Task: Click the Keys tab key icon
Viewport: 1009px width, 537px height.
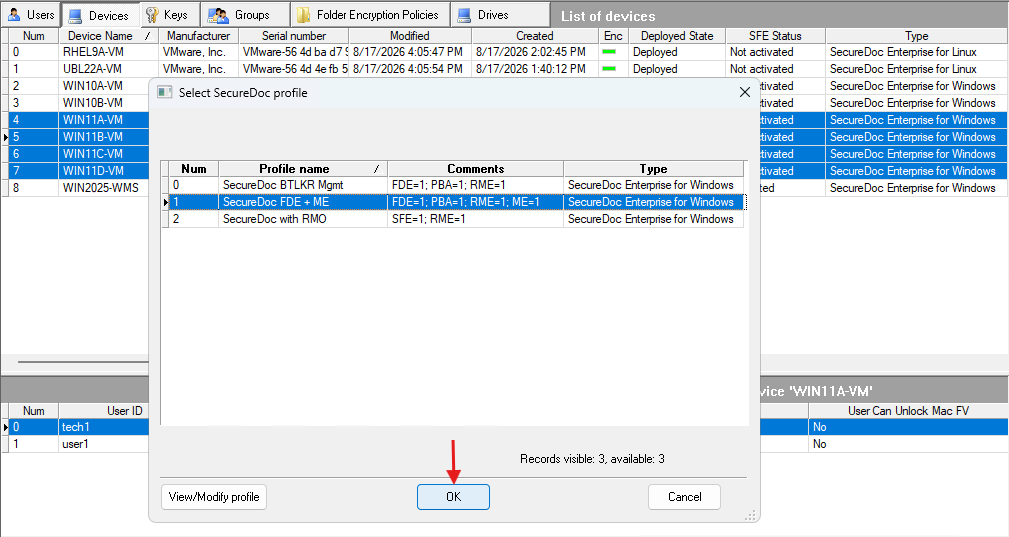Action: (152, 15)
